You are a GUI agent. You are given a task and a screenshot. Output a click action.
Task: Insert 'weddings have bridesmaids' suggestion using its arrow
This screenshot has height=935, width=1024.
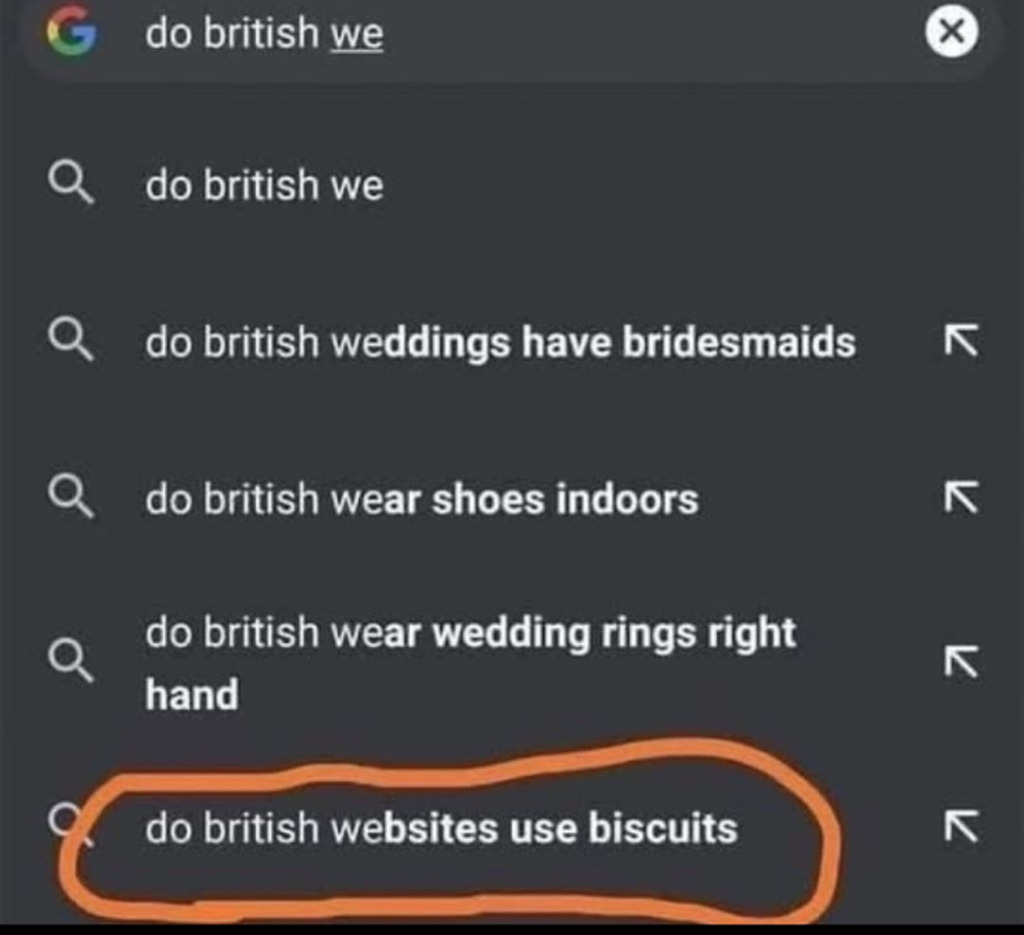(x=960, y=341)
